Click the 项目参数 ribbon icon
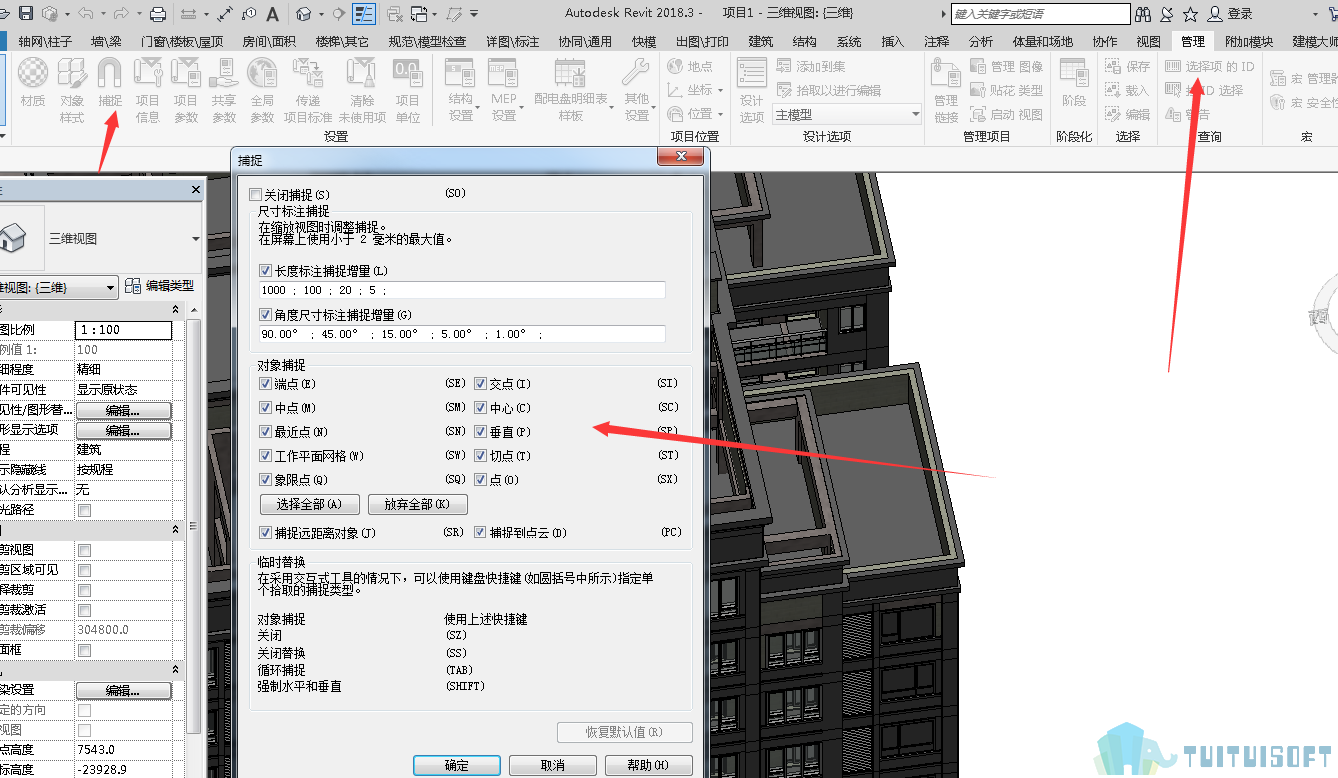Image resolution: width=1338 pixels, height=778 pixels. point(186,88)
